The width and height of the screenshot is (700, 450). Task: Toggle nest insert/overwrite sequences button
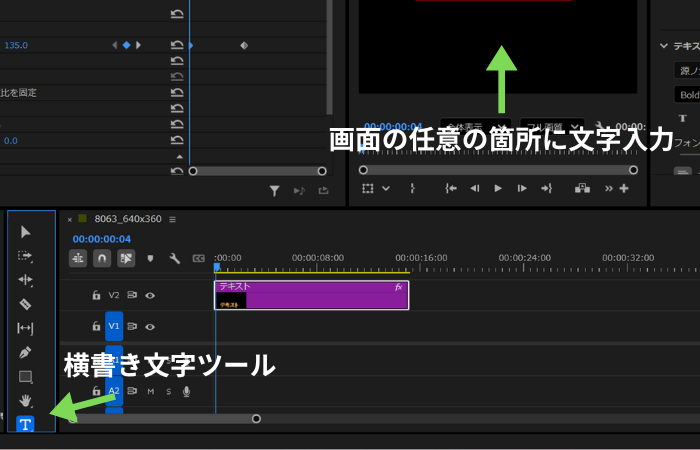(78, 258)
